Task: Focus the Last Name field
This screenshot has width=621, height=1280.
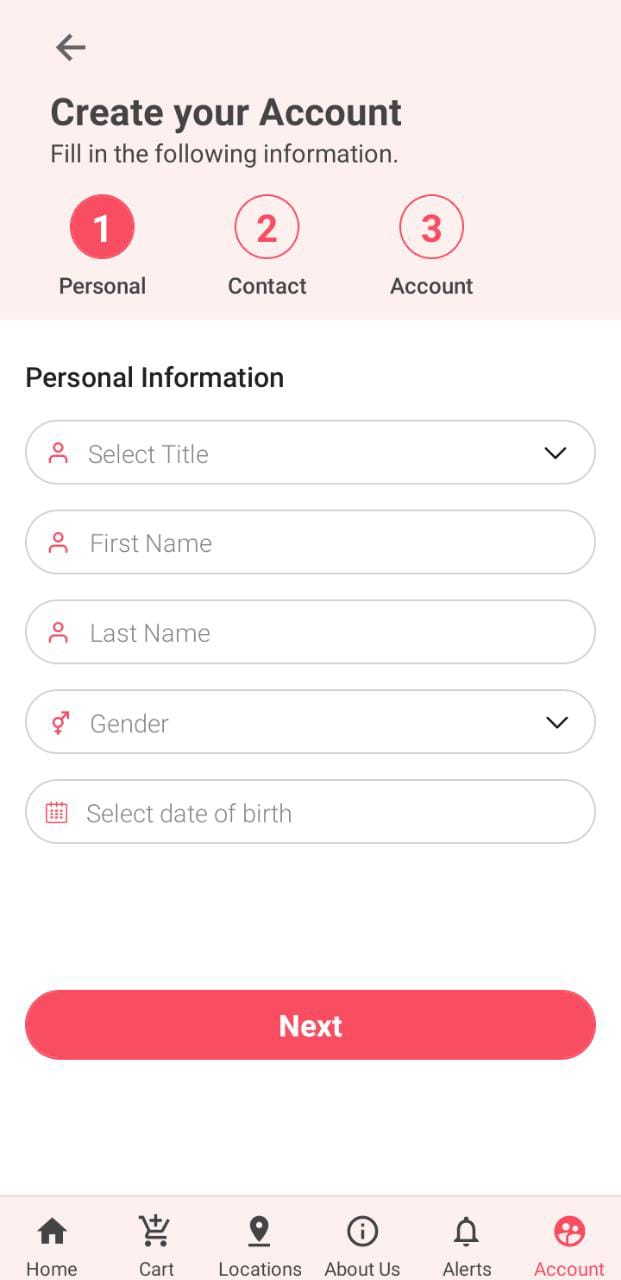Action: click(x=310, y=632)
